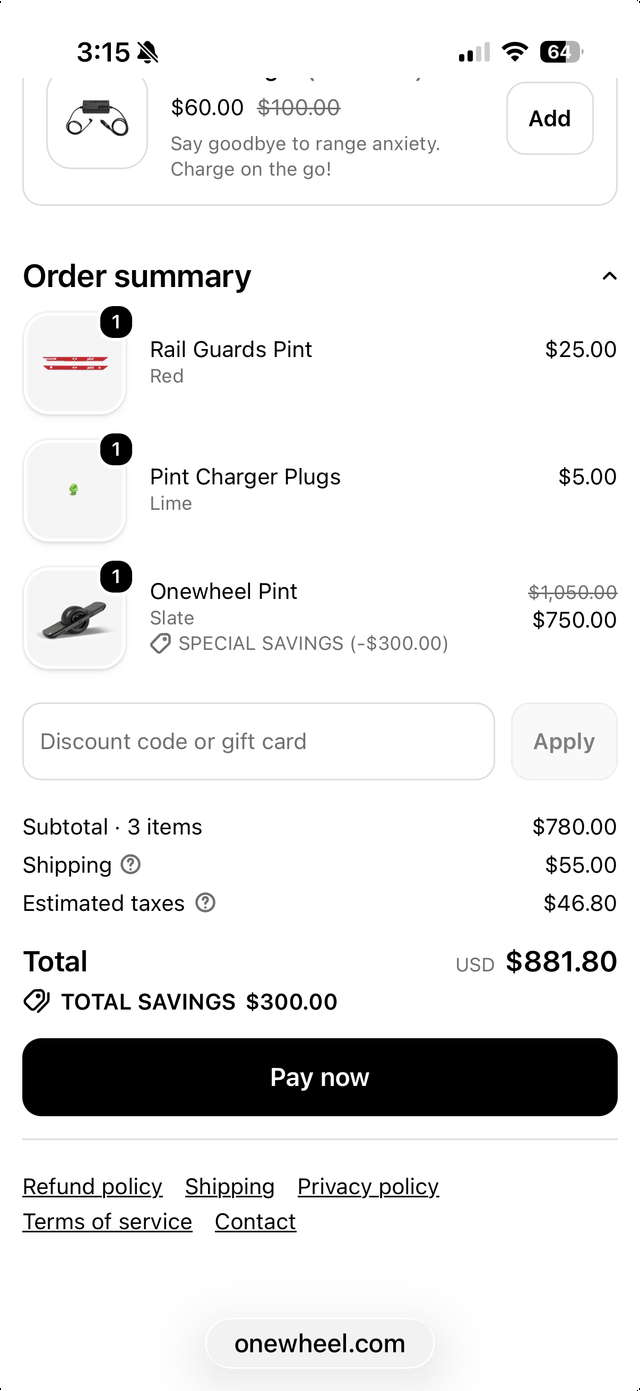Image resolution: width=640 pixels, height=1391 pixels.
Task: Focus the Discount code or gift card field
Action: (x=259, y=741)
